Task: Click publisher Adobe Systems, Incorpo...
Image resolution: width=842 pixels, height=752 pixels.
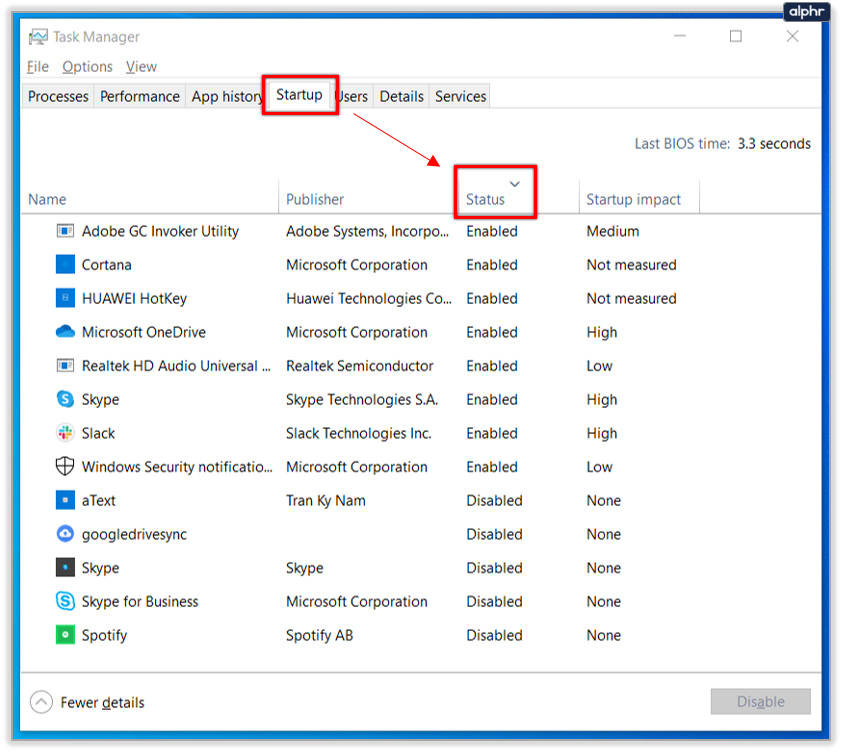Action: click(367, 231)
